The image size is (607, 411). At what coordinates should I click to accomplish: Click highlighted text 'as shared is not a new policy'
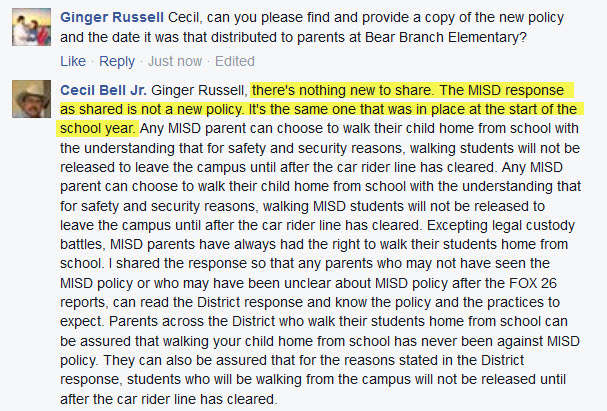coord(151,110)
